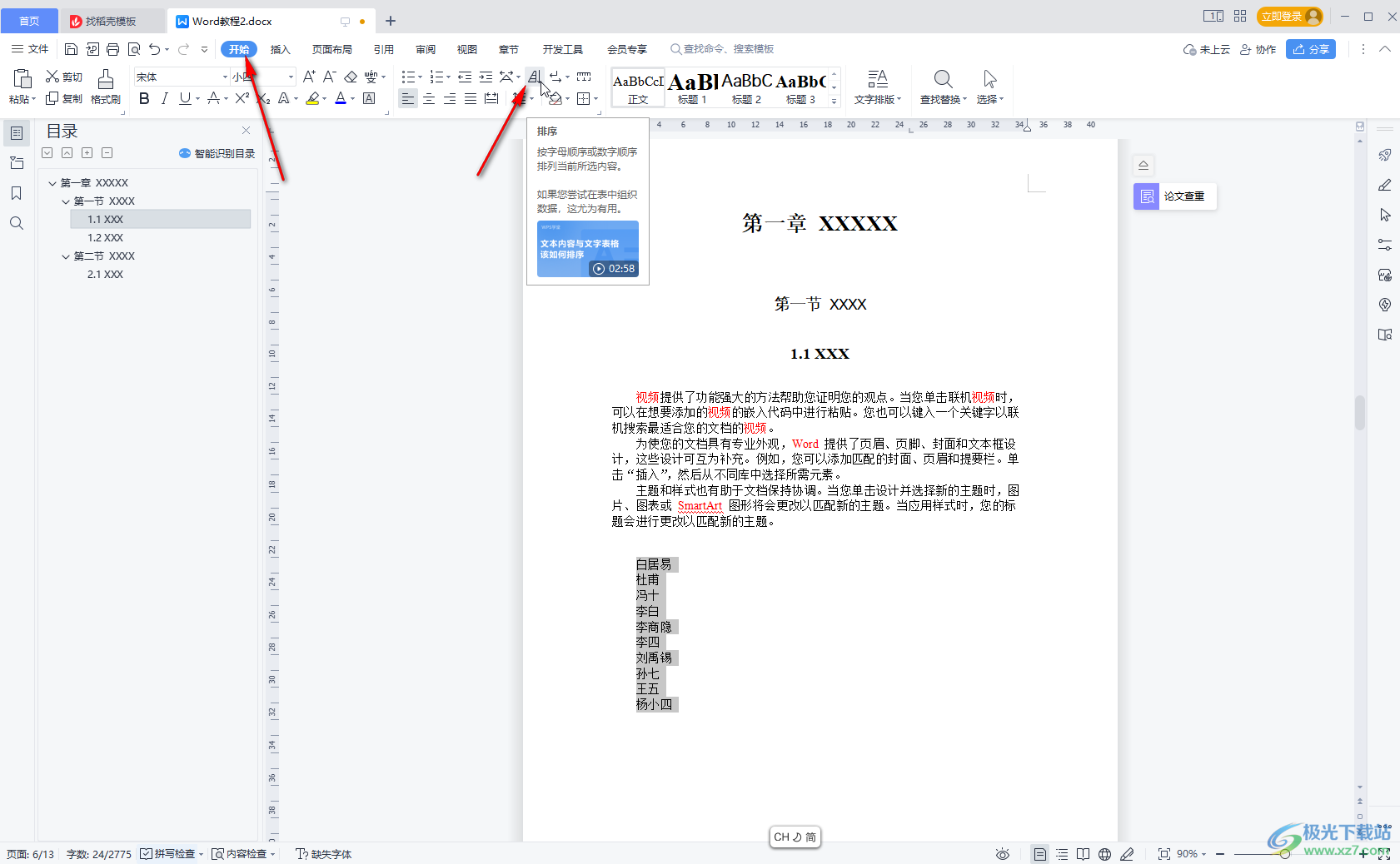
Task: Apply superscript formatting
Action: point(242,98)
